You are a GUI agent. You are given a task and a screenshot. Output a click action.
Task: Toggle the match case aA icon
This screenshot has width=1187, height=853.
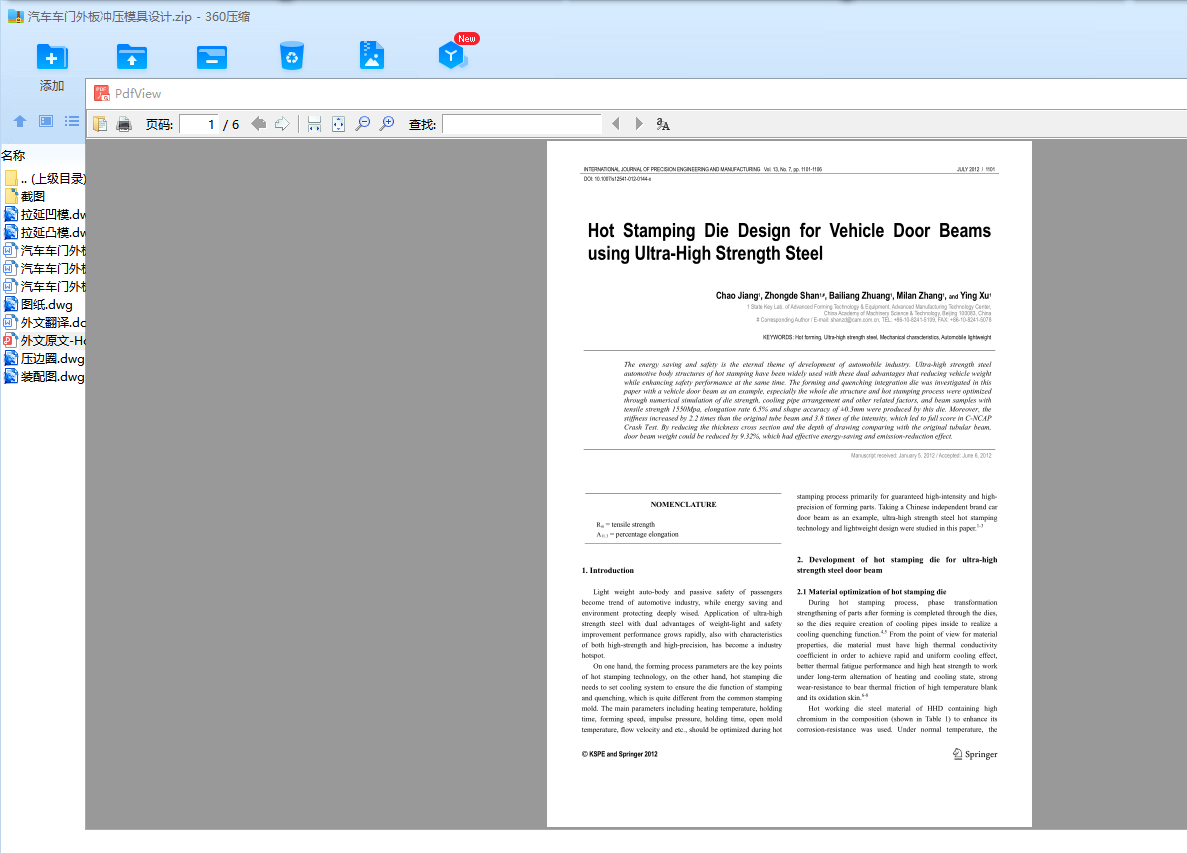tap(663, 124)
